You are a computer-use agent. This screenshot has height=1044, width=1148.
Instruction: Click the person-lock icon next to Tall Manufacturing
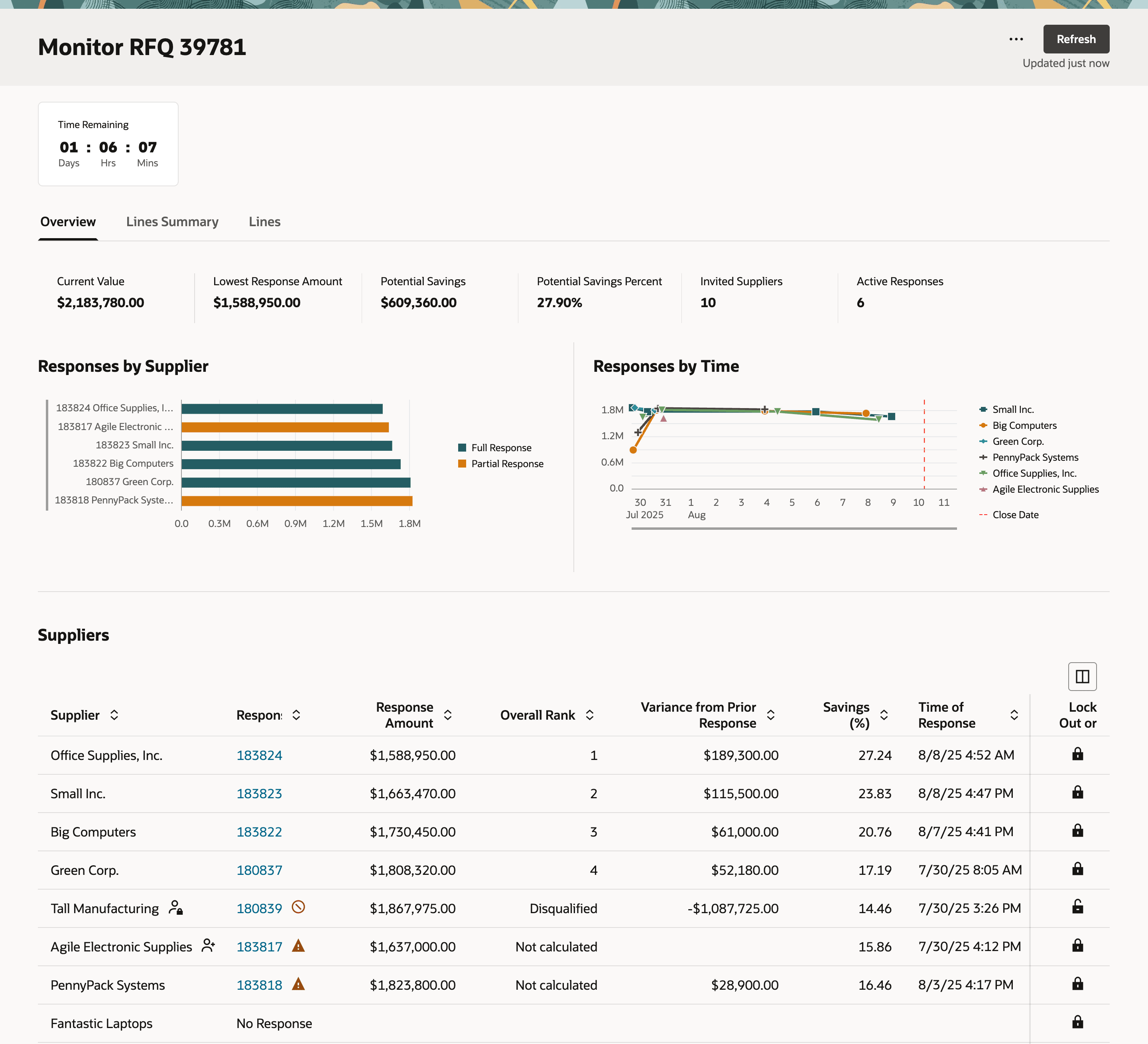[175, 907]
